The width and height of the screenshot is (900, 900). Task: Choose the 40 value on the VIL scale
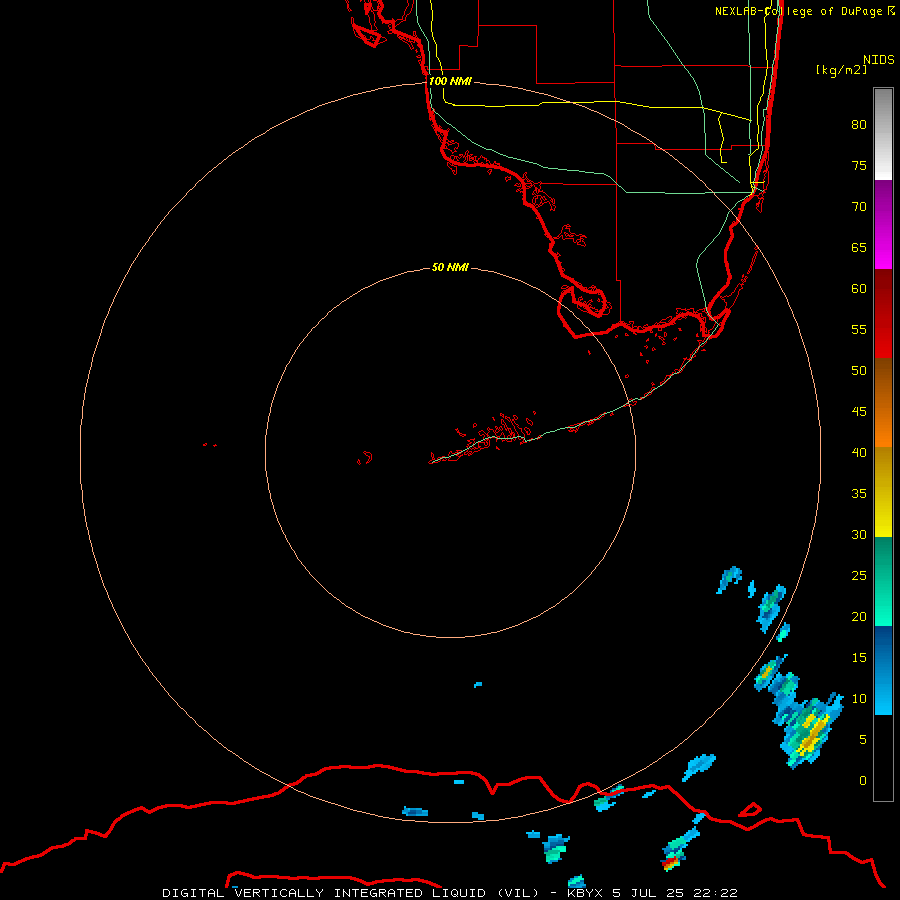point(859,452)
